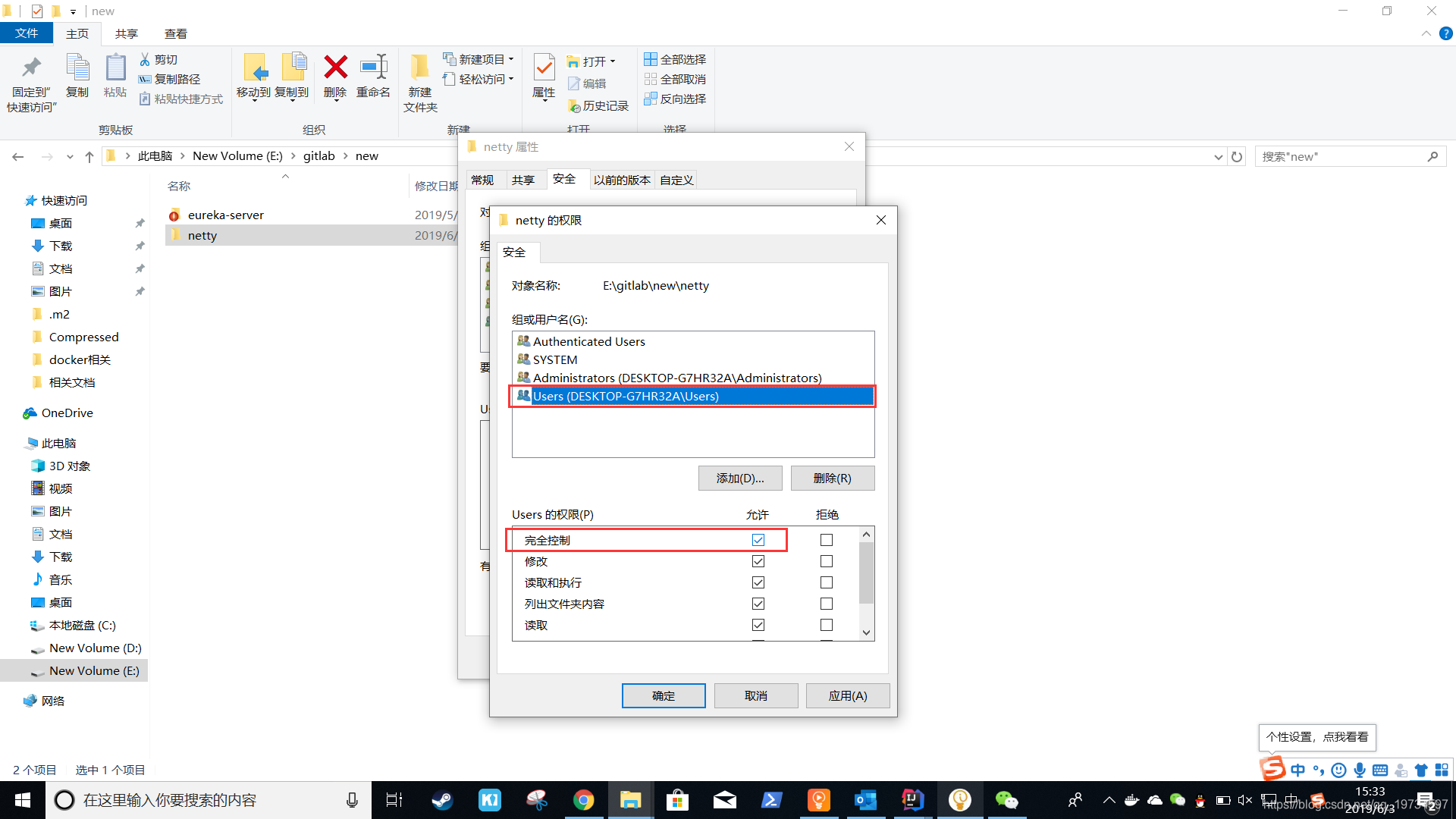Toggle Allow for Modify (修改)

coord(758,561)
